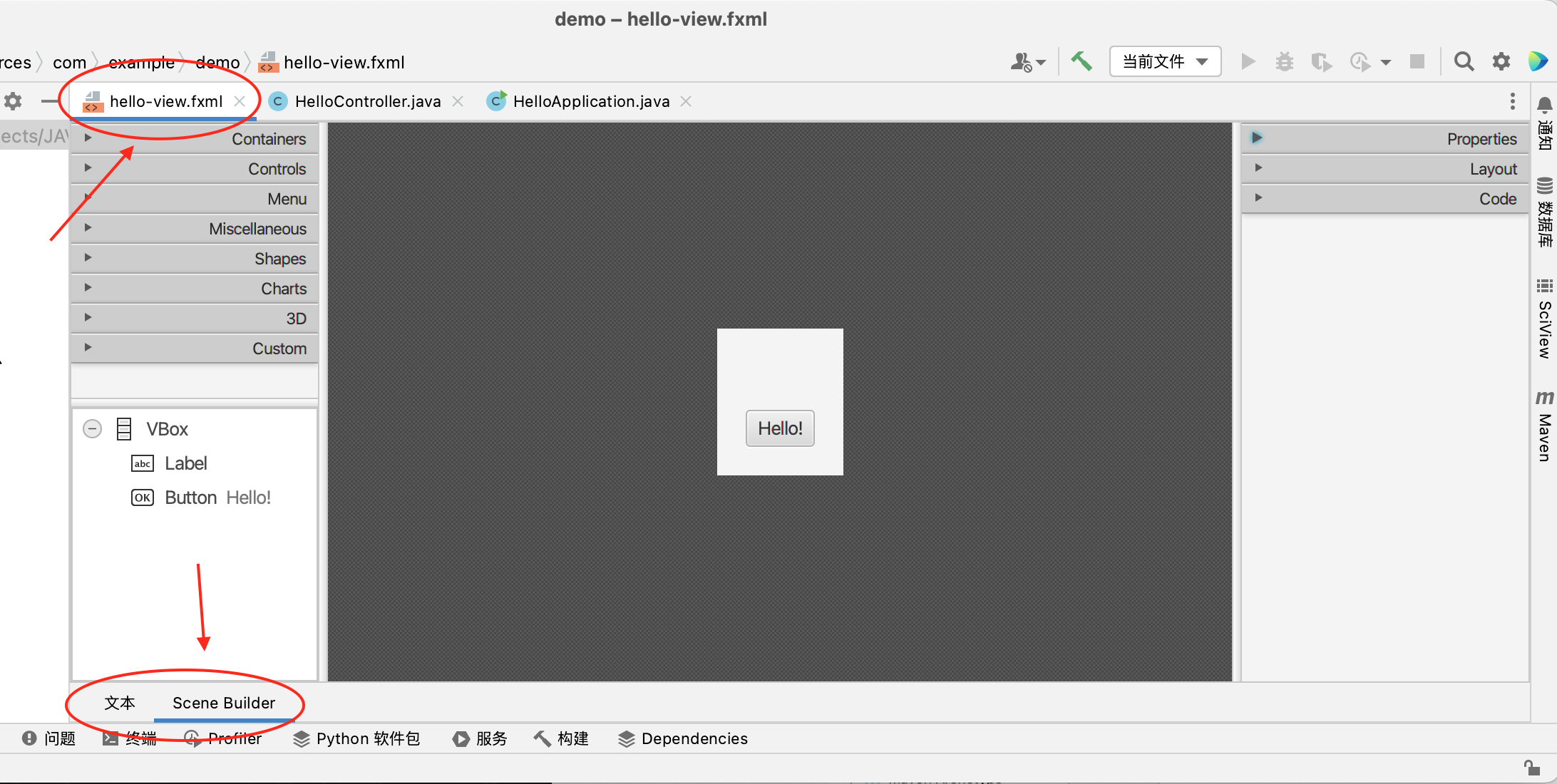Image resolution: width=1557 pixels, height=784 pixels.
Task: Open the 当前文件 run configuration dropdown
Action: pos(1165,61)
